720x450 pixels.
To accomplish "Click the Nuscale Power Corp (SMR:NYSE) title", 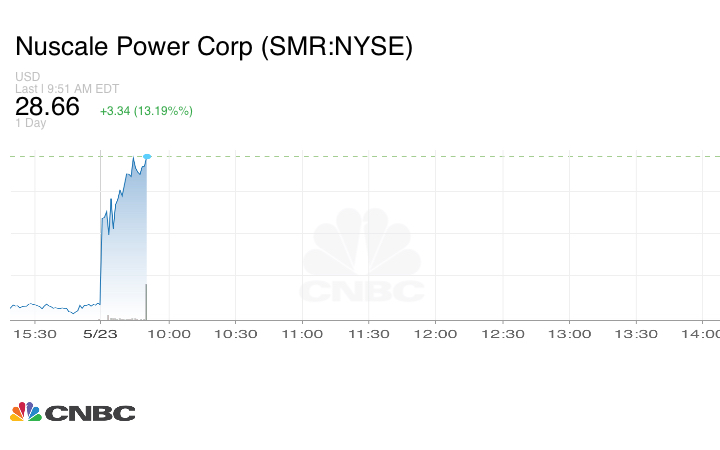I will point(213,47).
